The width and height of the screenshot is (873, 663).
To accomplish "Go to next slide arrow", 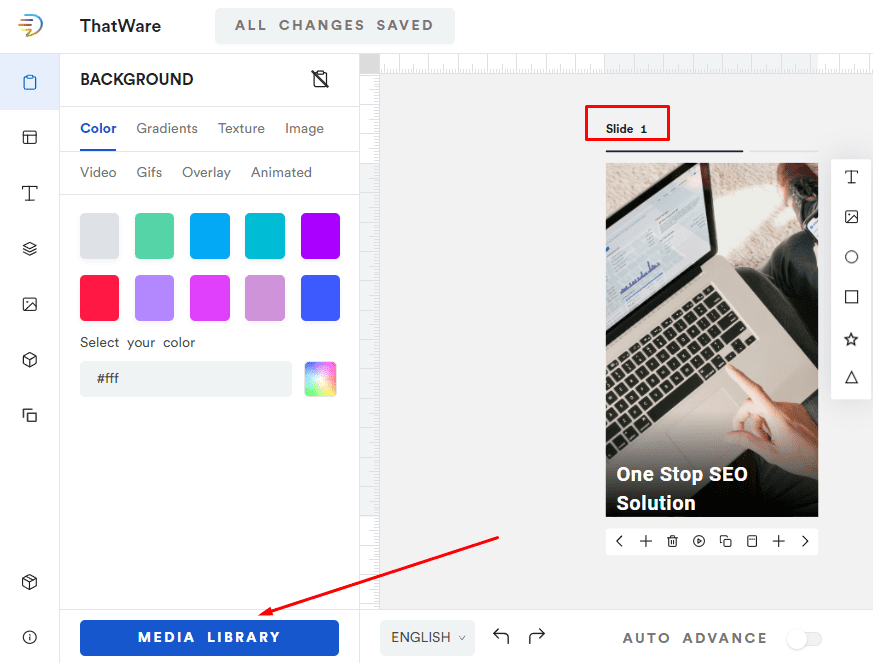I will pos(805,541).
